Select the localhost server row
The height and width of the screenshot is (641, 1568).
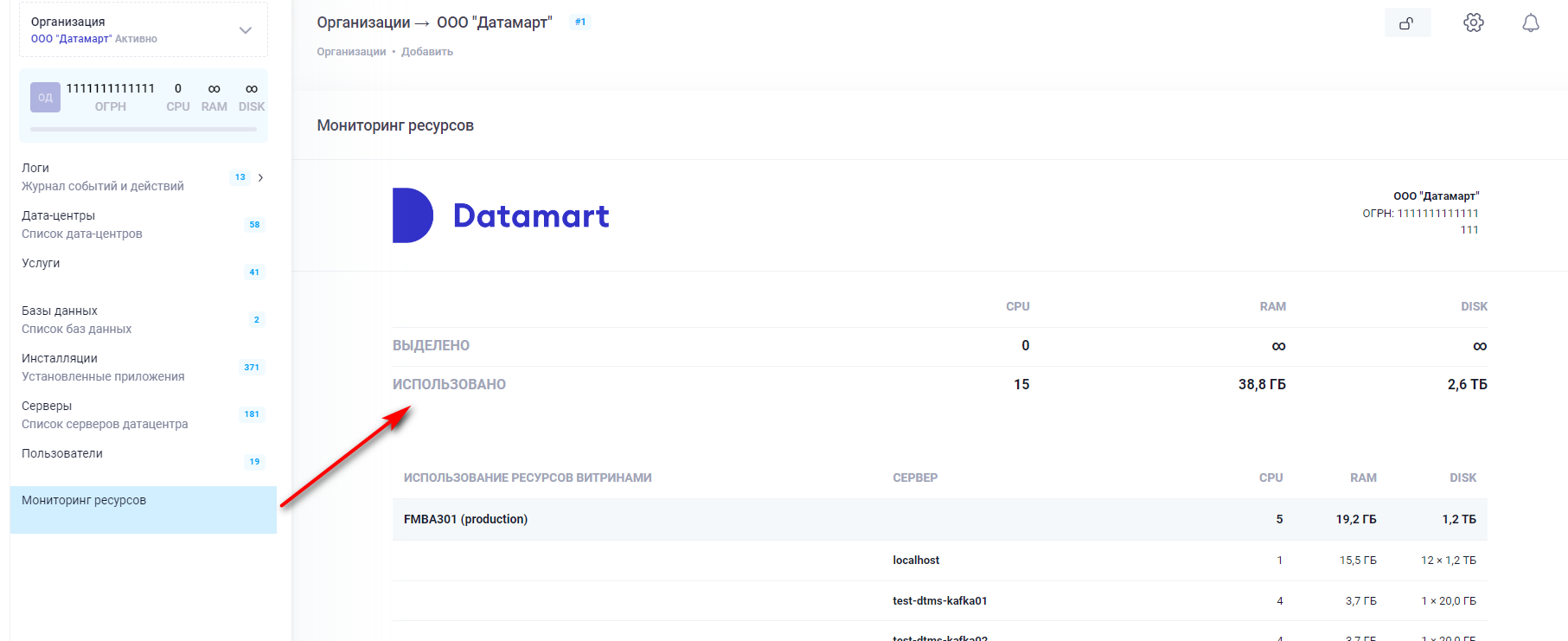pos(916,561)
